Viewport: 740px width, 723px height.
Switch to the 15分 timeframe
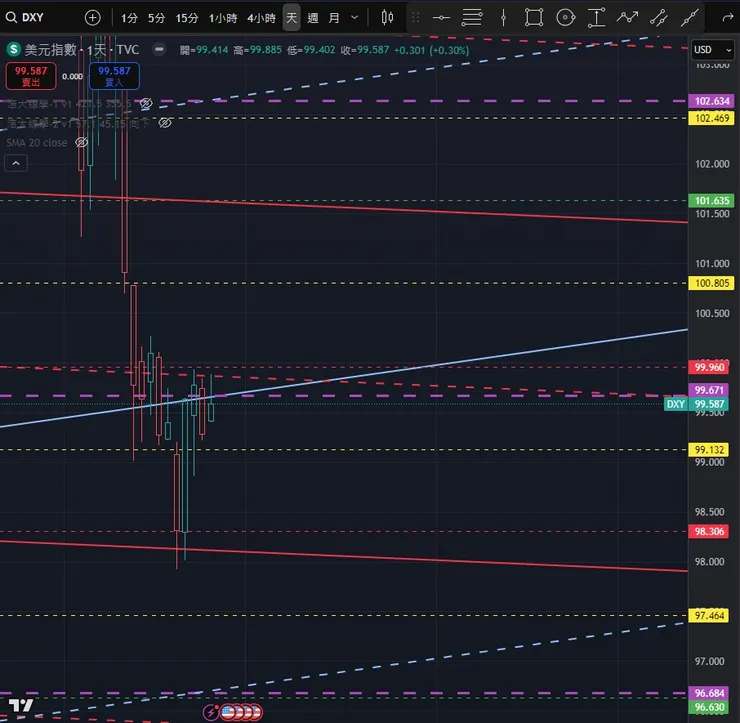(x=186, y=18)
